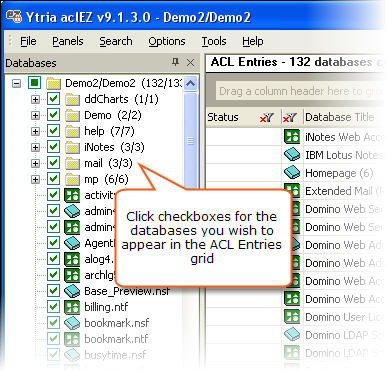Collapse the Demo2/Demo2 server node
Image resolution: width=387 pixels, height=371 pixels.
point(16,83)
